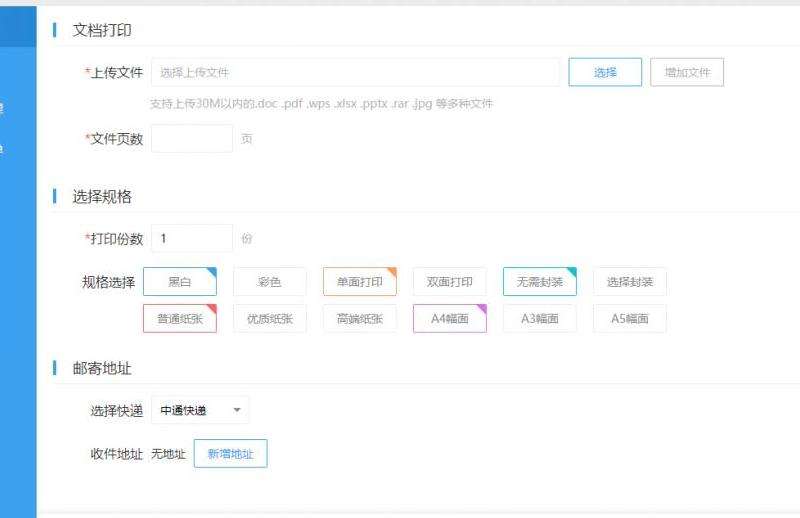Click the 上传文件 input field

click(x=355, y=72)
